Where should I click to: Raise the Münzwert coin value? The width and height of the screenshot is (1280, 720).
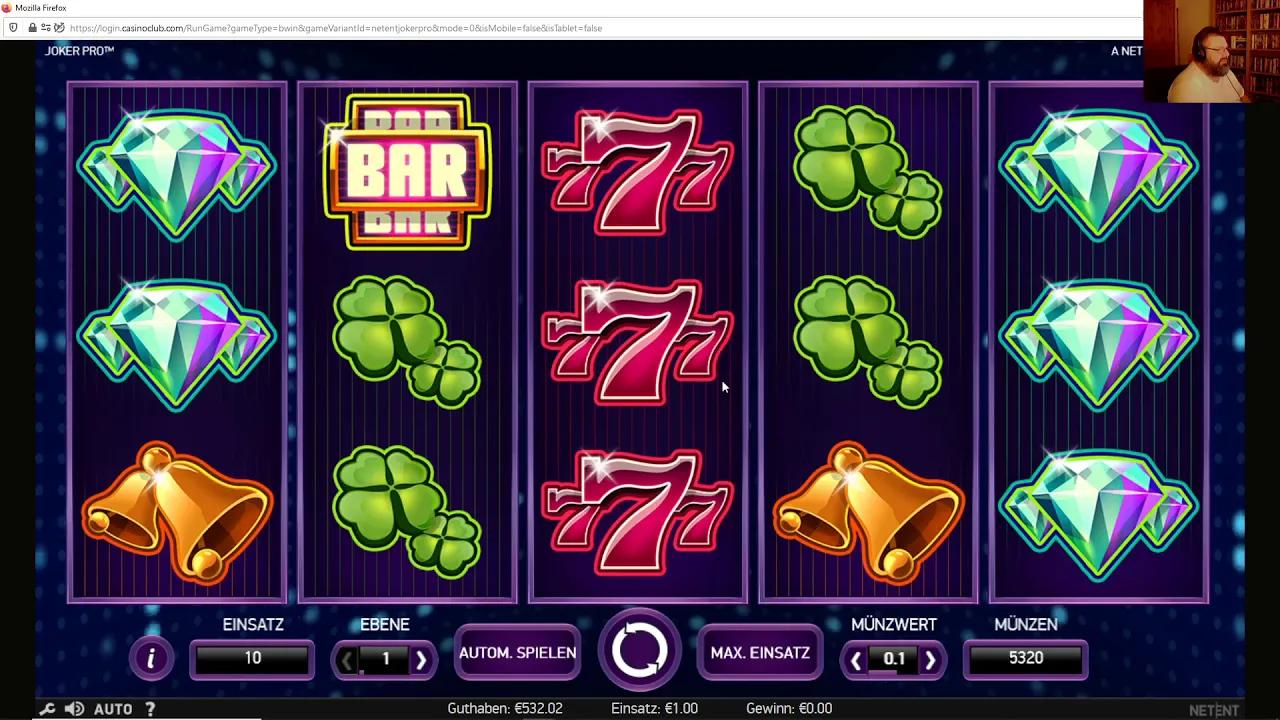pos(930,660)
